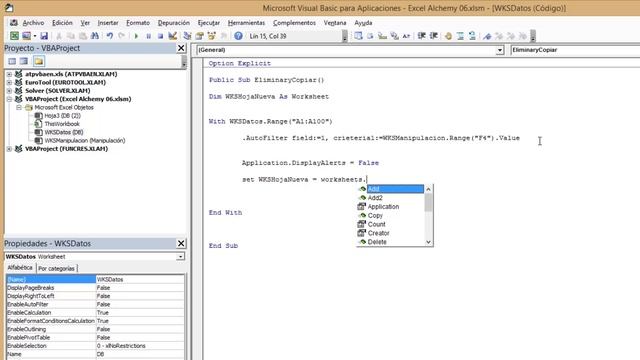Toggle Design Mode icon

point(173,36)
